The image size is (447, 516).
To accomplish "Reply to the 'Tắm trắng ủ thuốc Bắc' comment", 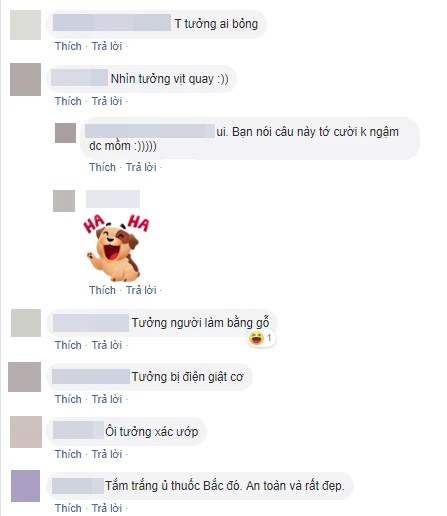I will [107, 508].
